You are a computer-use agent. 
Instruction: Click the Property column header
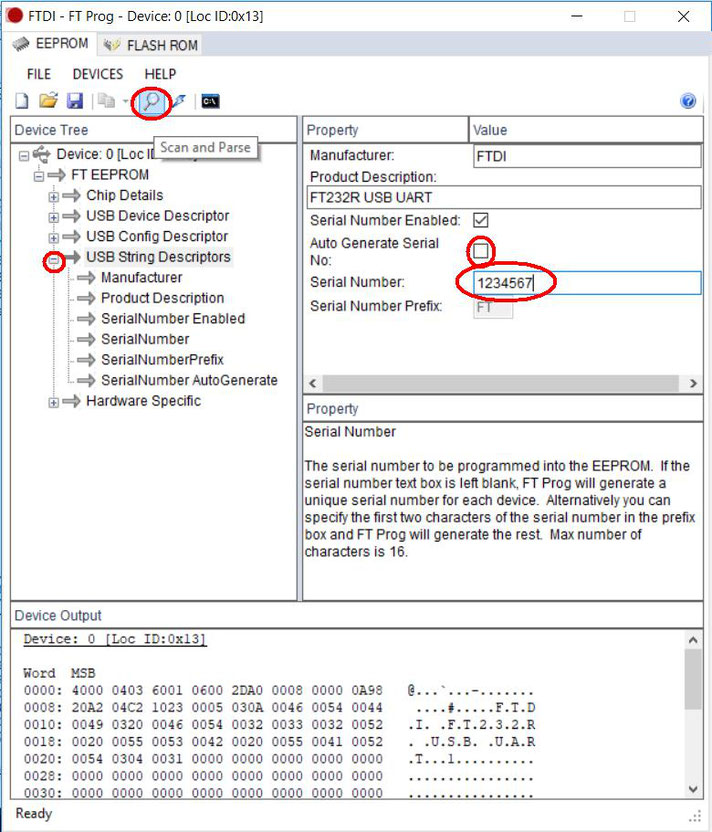click(386, 130)
